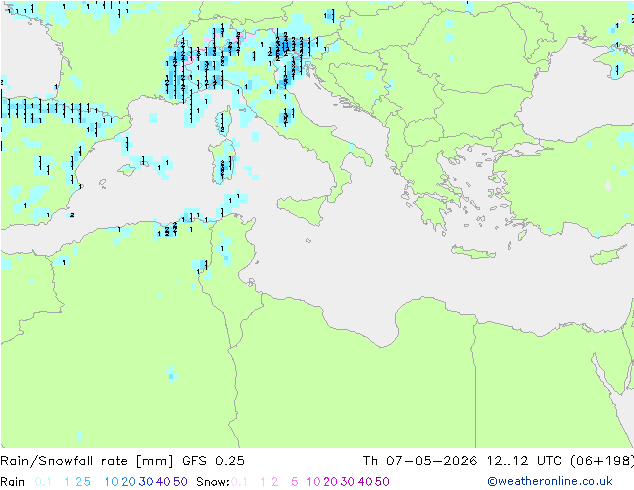
Task: Click the 'GFS 0.25' model label
Action: coord(213,461)
